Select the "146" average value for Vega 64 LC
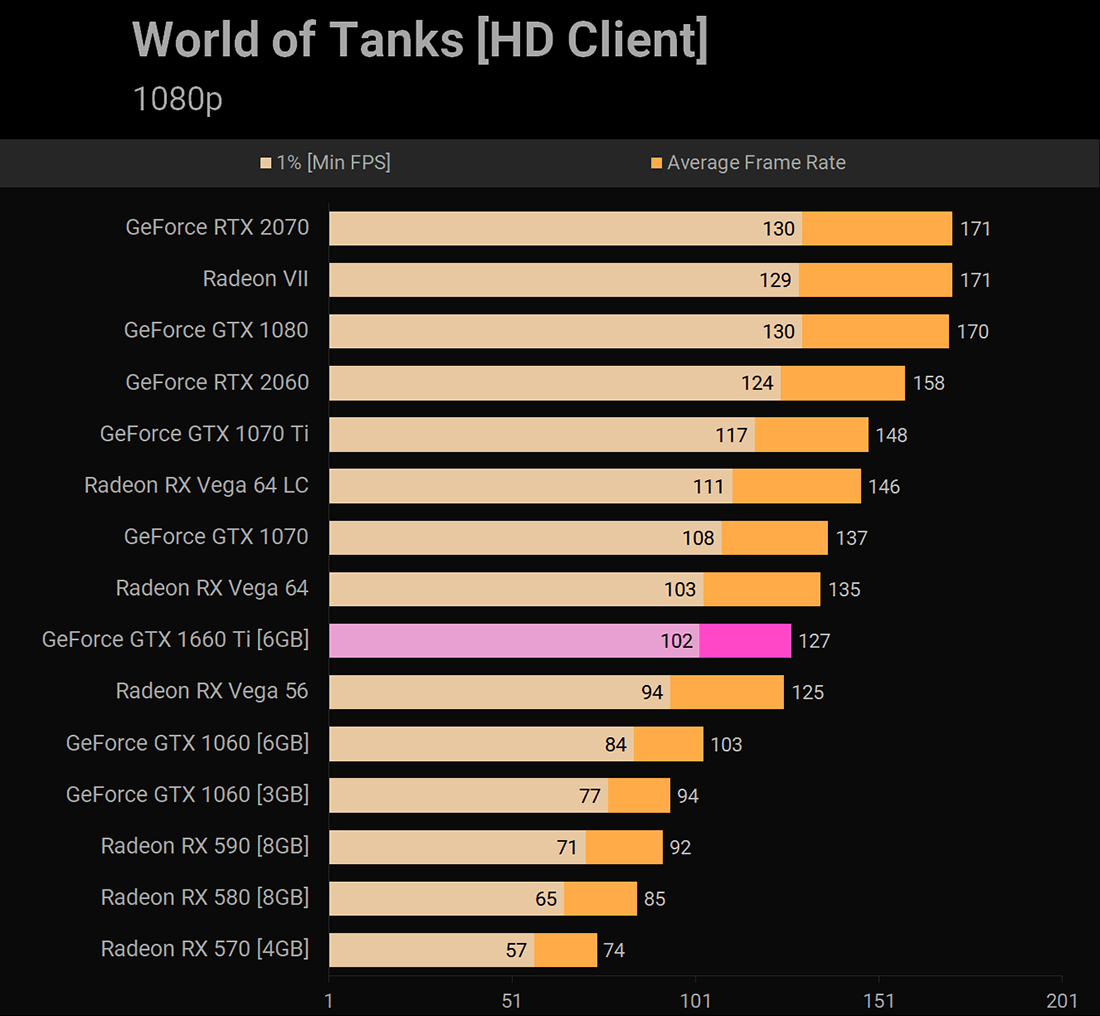The height and width of the screenshot is (1016, 1100). (884, 486)
